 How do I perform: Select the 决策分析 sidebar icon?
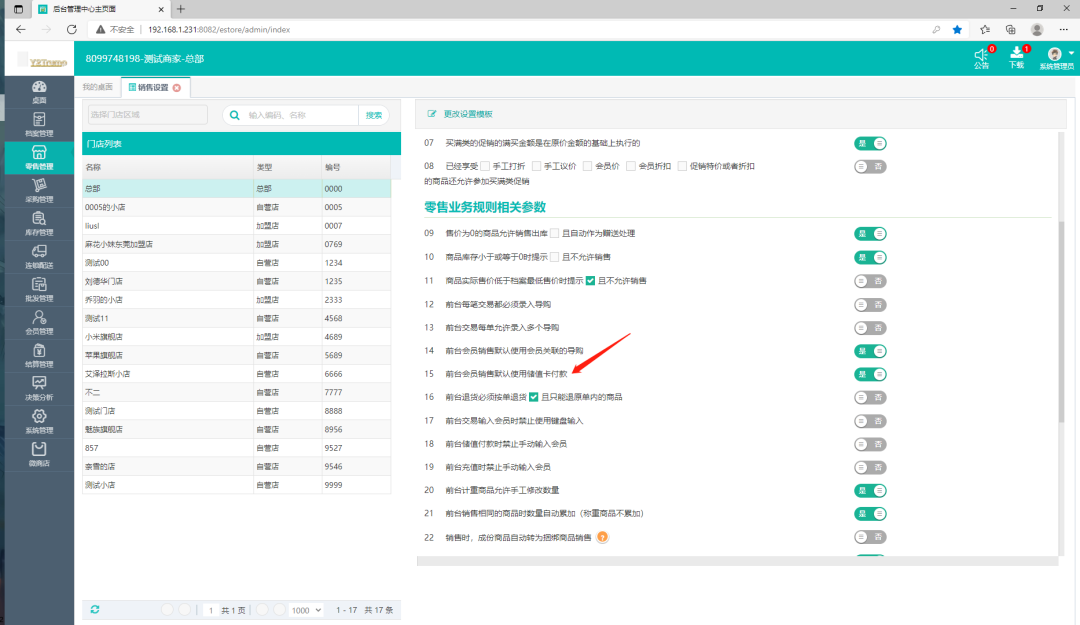tap(39, 389)
